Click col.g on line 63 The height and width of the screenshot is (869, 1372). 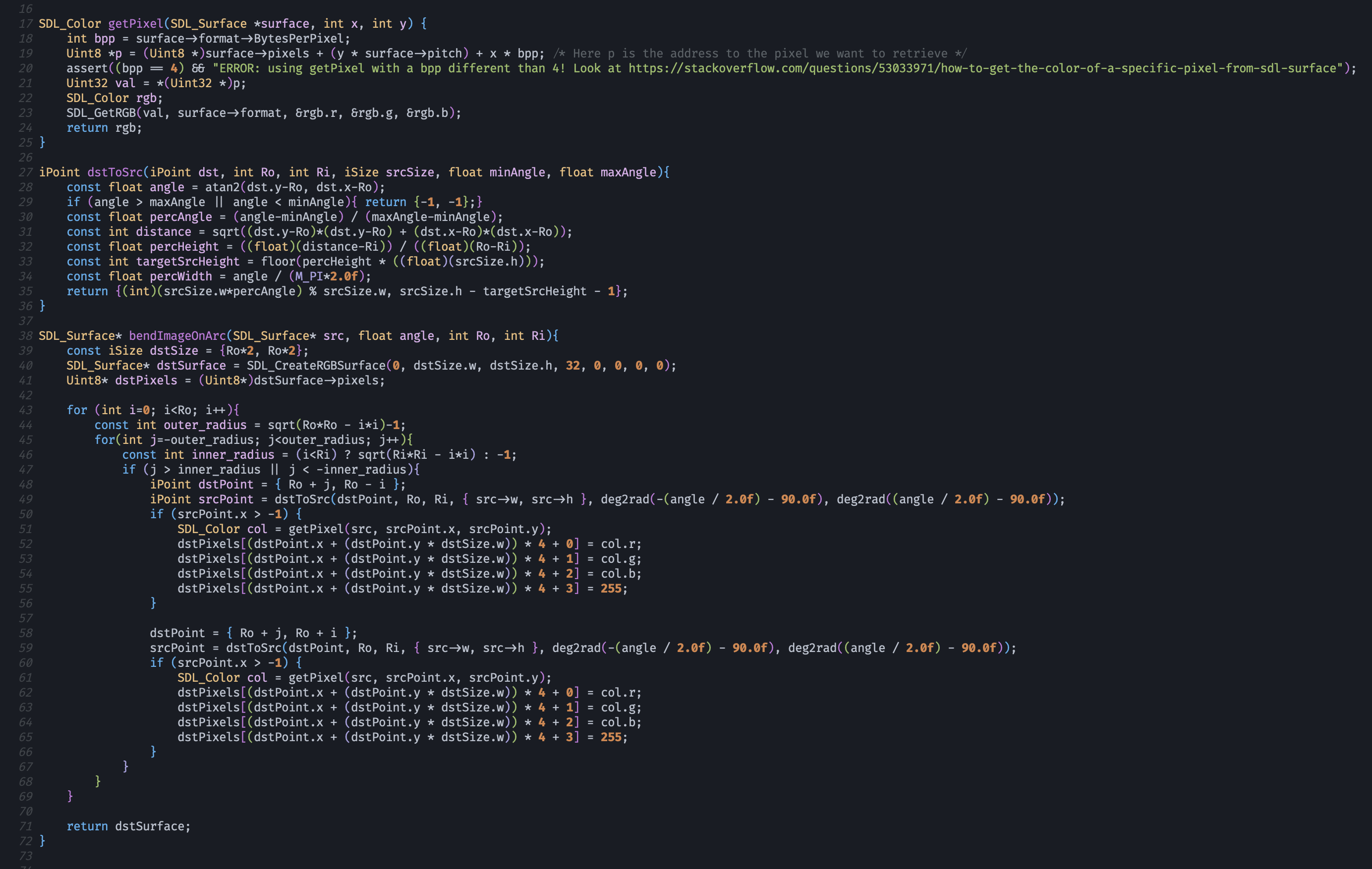tap(618, 707)
